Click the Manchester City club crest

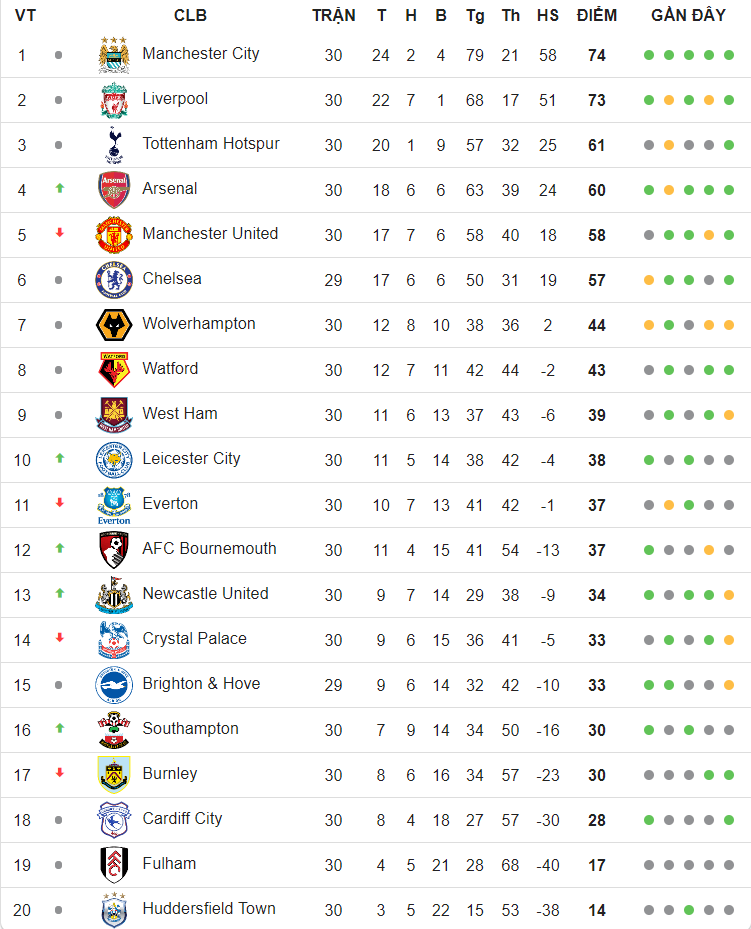pos(114,55)
